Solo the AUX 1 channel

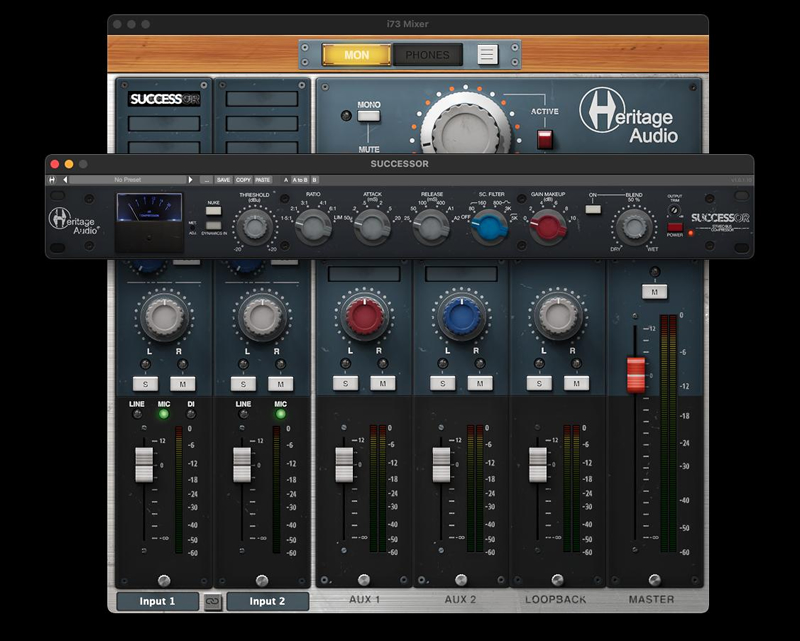click(x=345, y=383)
